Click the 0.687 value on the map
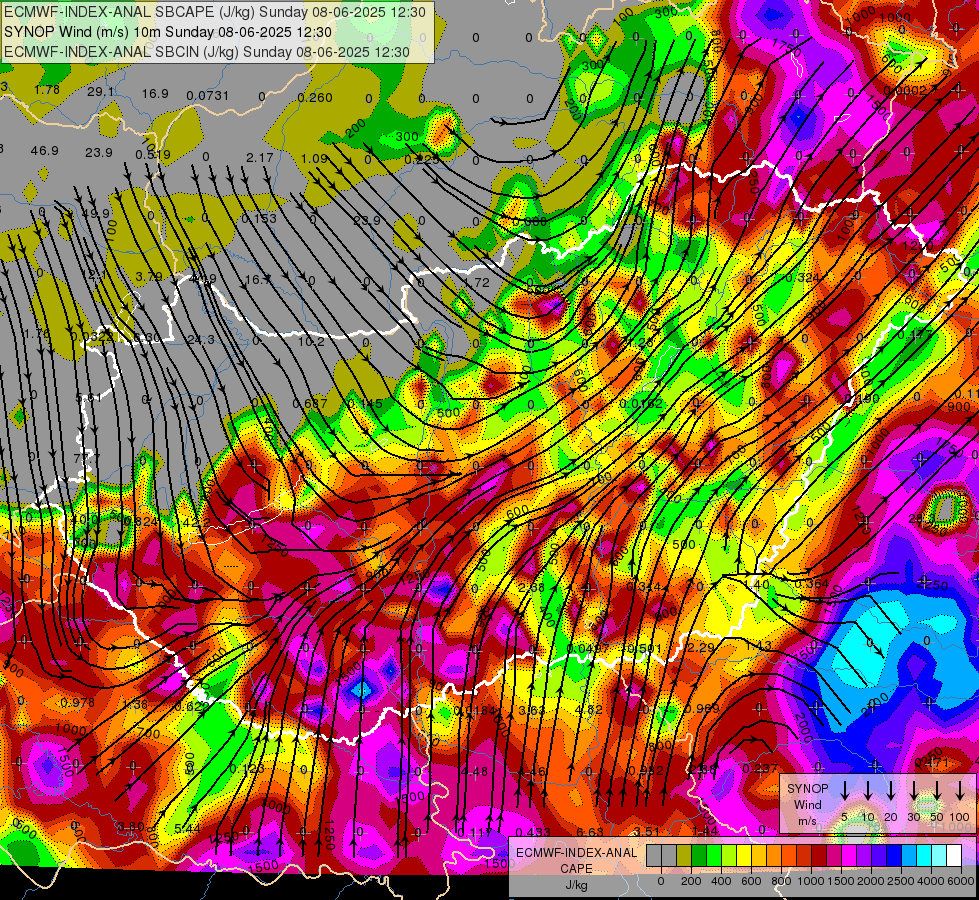The width and height of the screenshot is (979, 900). click(x=310, y=403)
